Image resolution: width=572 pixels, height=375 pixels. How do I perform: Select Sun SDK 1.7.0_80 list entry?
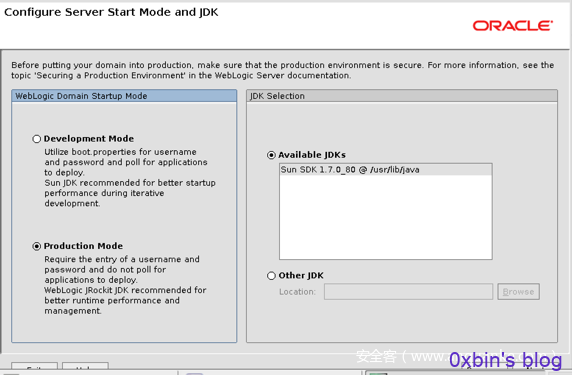pos(386,170)
